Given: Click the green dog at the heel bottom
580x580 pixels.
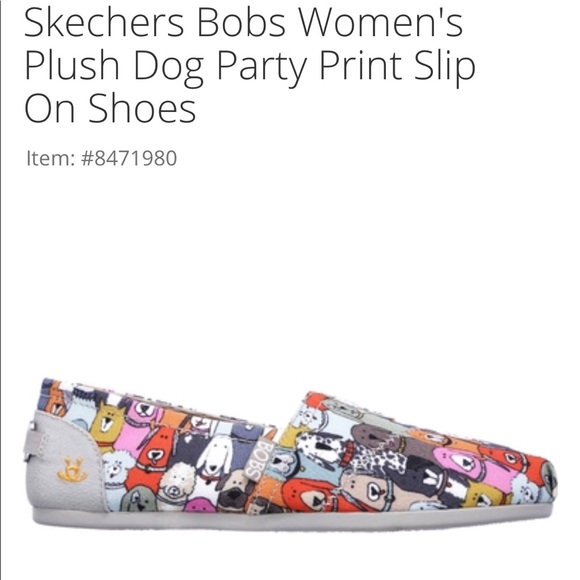Looking at the screenshot, I should click(140, 499).
